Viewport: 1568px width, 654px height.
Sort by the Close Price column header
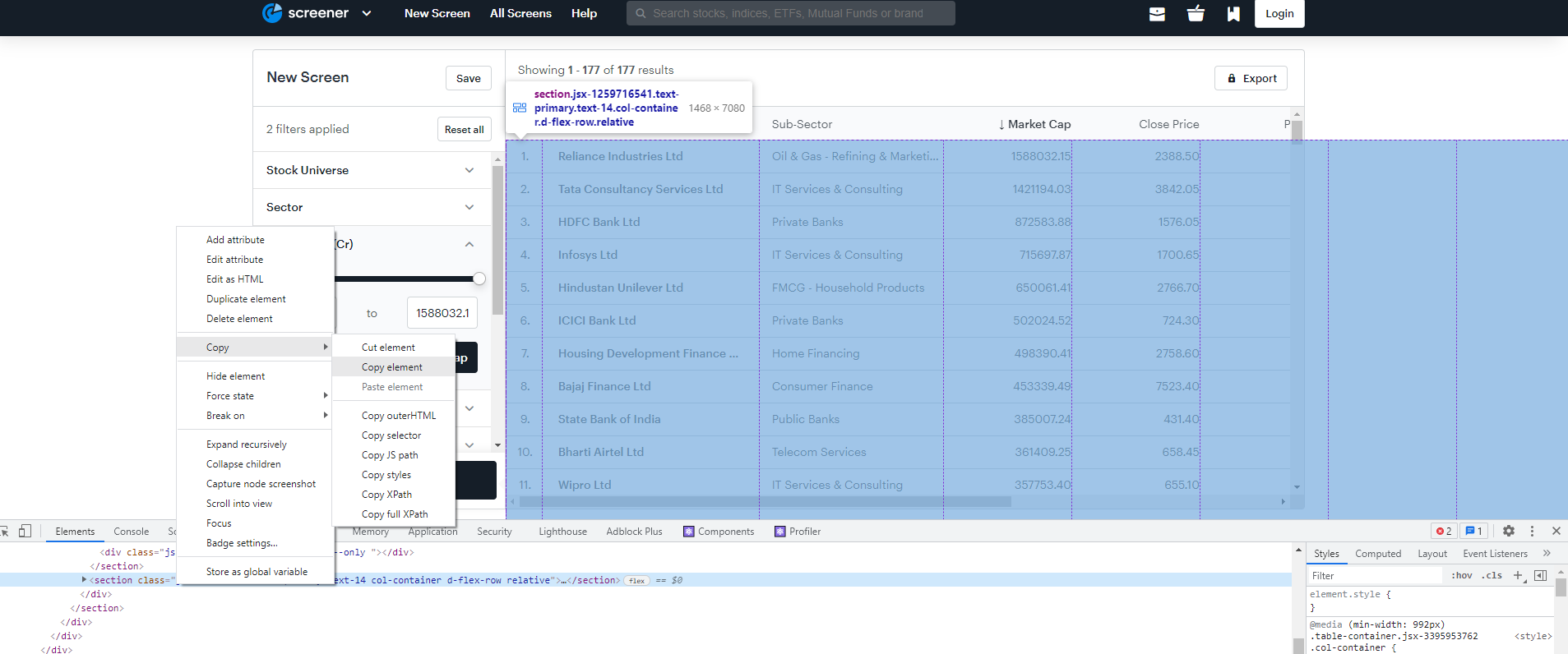pos(1168,124)
